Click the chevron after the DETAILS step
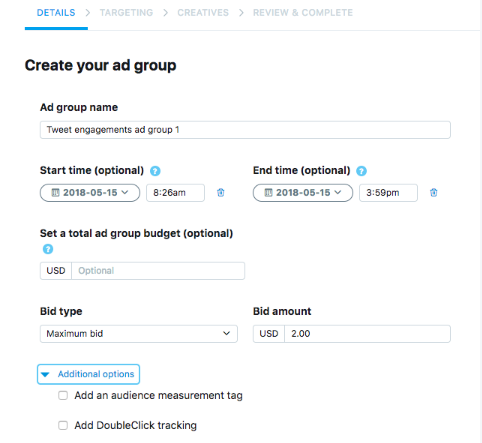482x443 pixels. [x=88, y=13]
